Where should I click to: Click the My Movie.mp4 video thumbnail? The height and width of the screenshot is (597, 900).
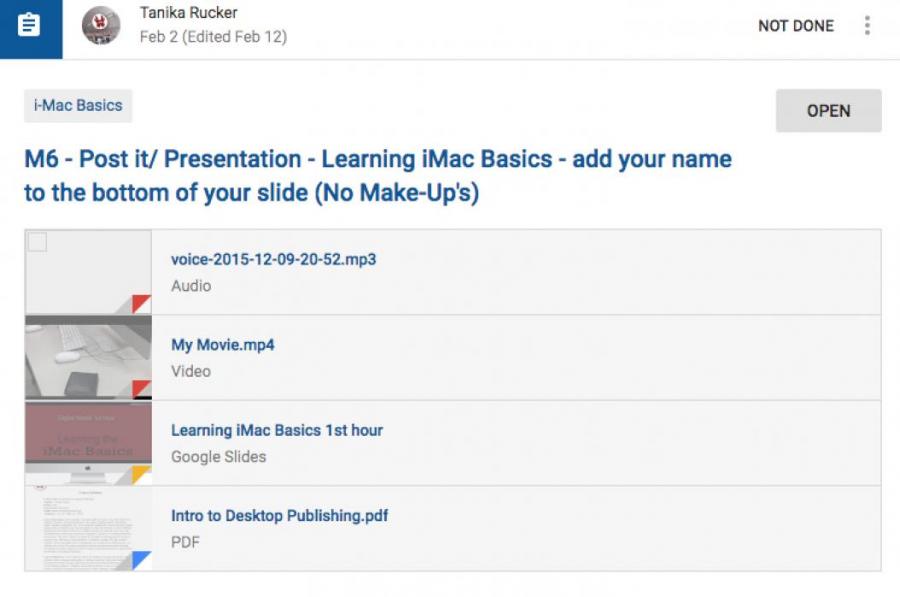click(88, 358)
